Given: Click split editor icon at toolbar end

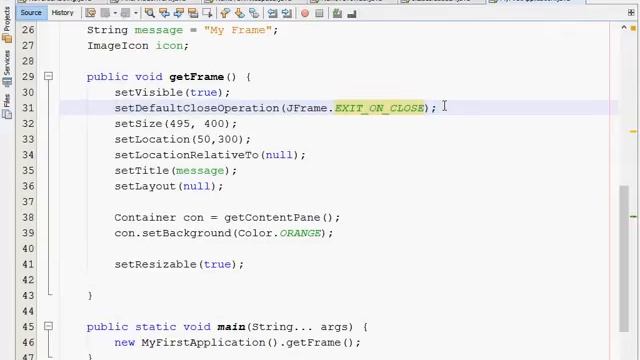Looking at the screenshot, I should [631, 13].
